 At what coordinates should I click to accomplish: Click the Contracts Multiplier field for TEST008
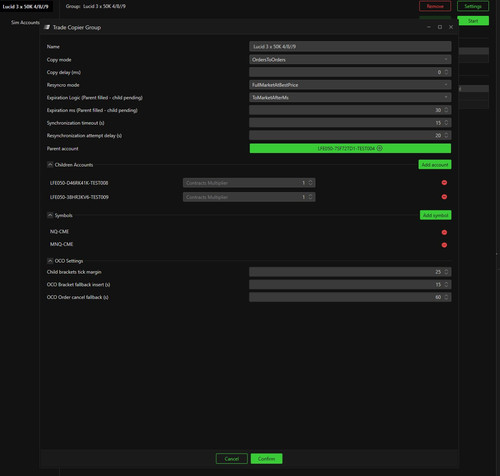tap(249, 183)
